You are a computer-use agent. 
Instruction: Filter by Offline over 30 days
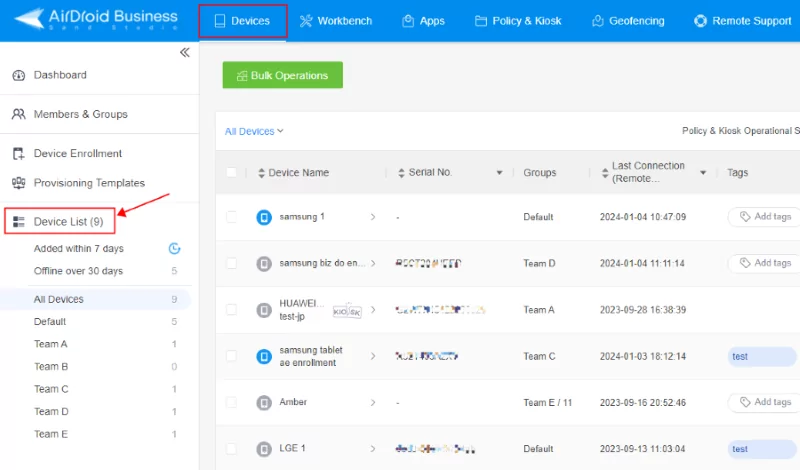(x=78, y=271)
